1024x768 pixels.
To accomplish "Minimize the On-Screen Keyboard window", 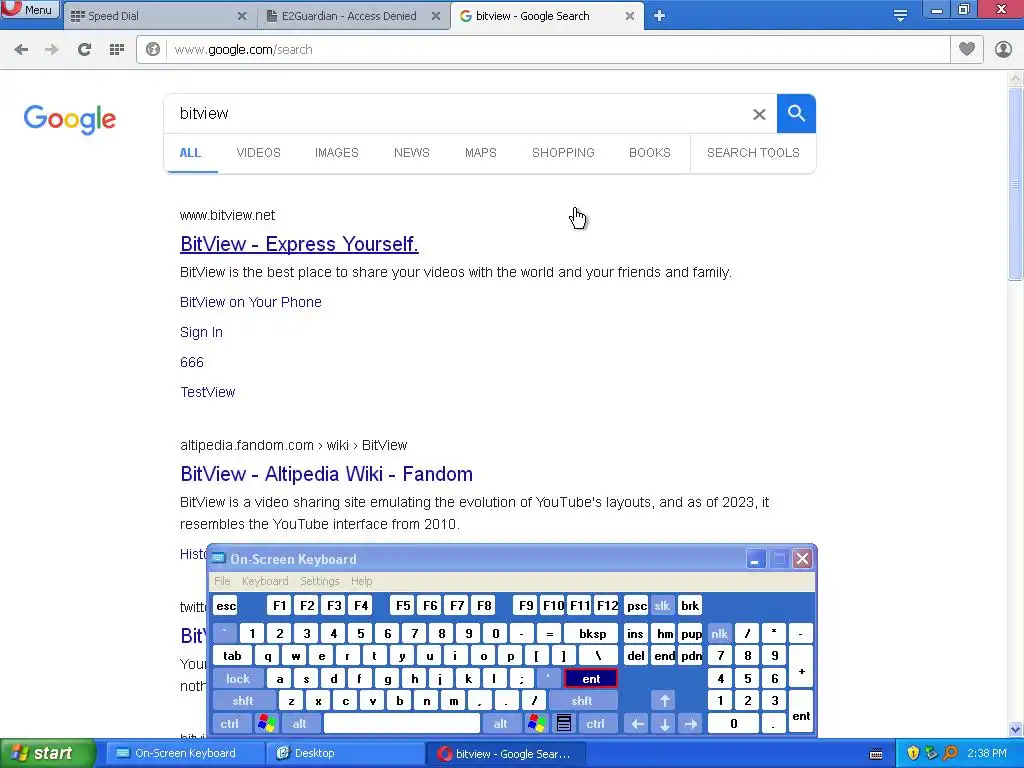I will (756, 559).
